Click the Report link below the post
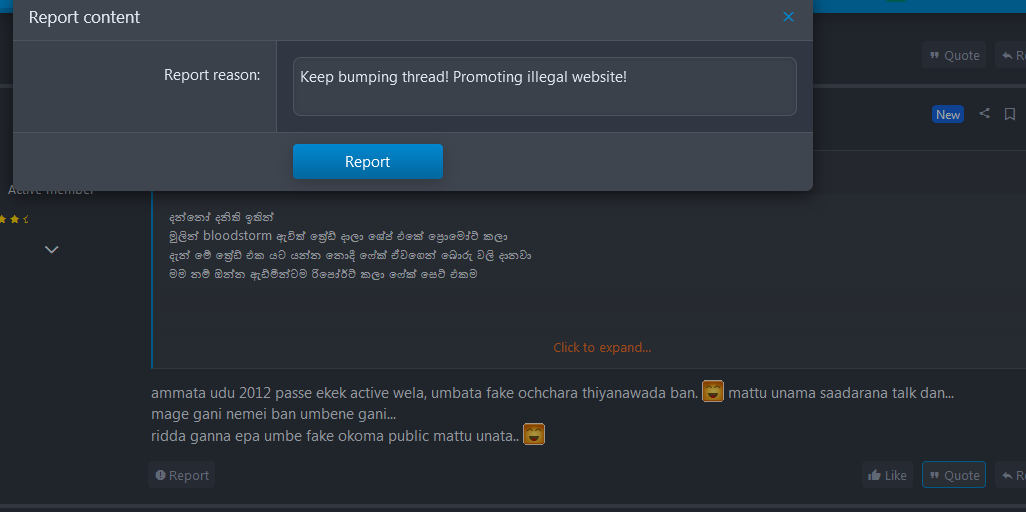 pos(182,475)
